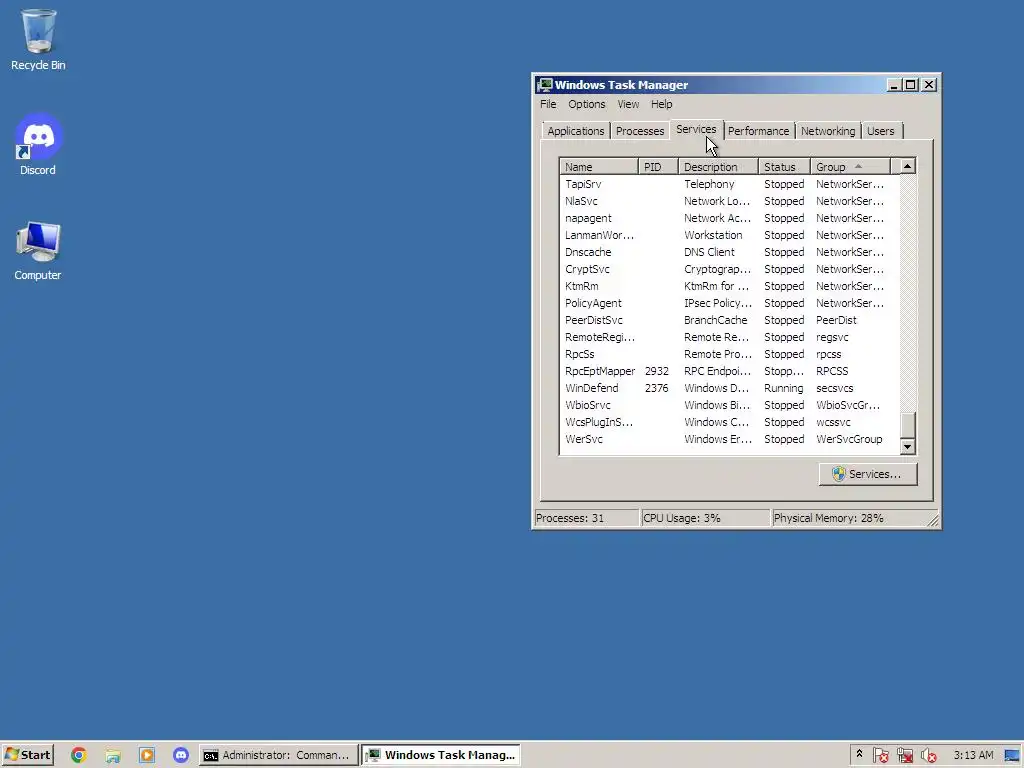Select the PeerDistSvc service row

point(729,320)
